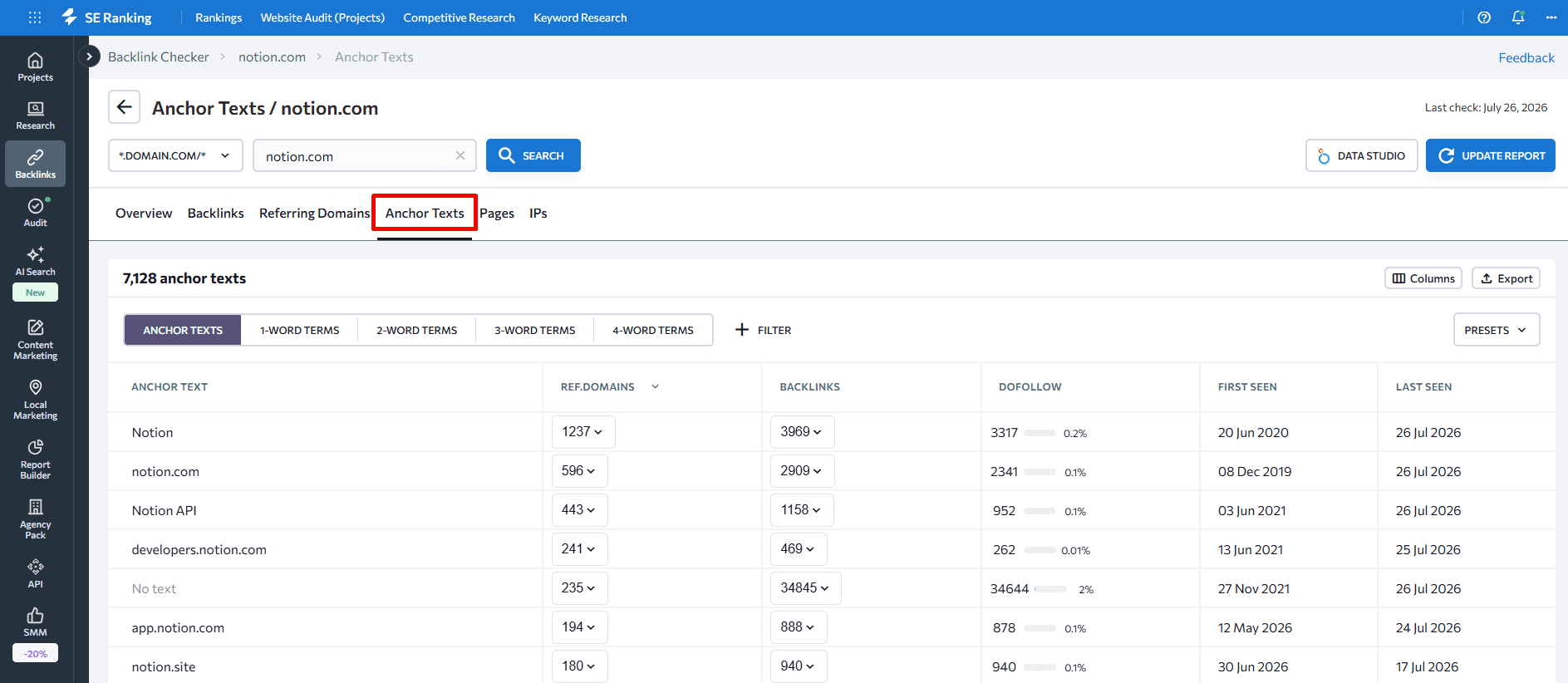Select the Anchor Texts segment toggle
This screenshot has height=683, width=1568.
[183, 330]
